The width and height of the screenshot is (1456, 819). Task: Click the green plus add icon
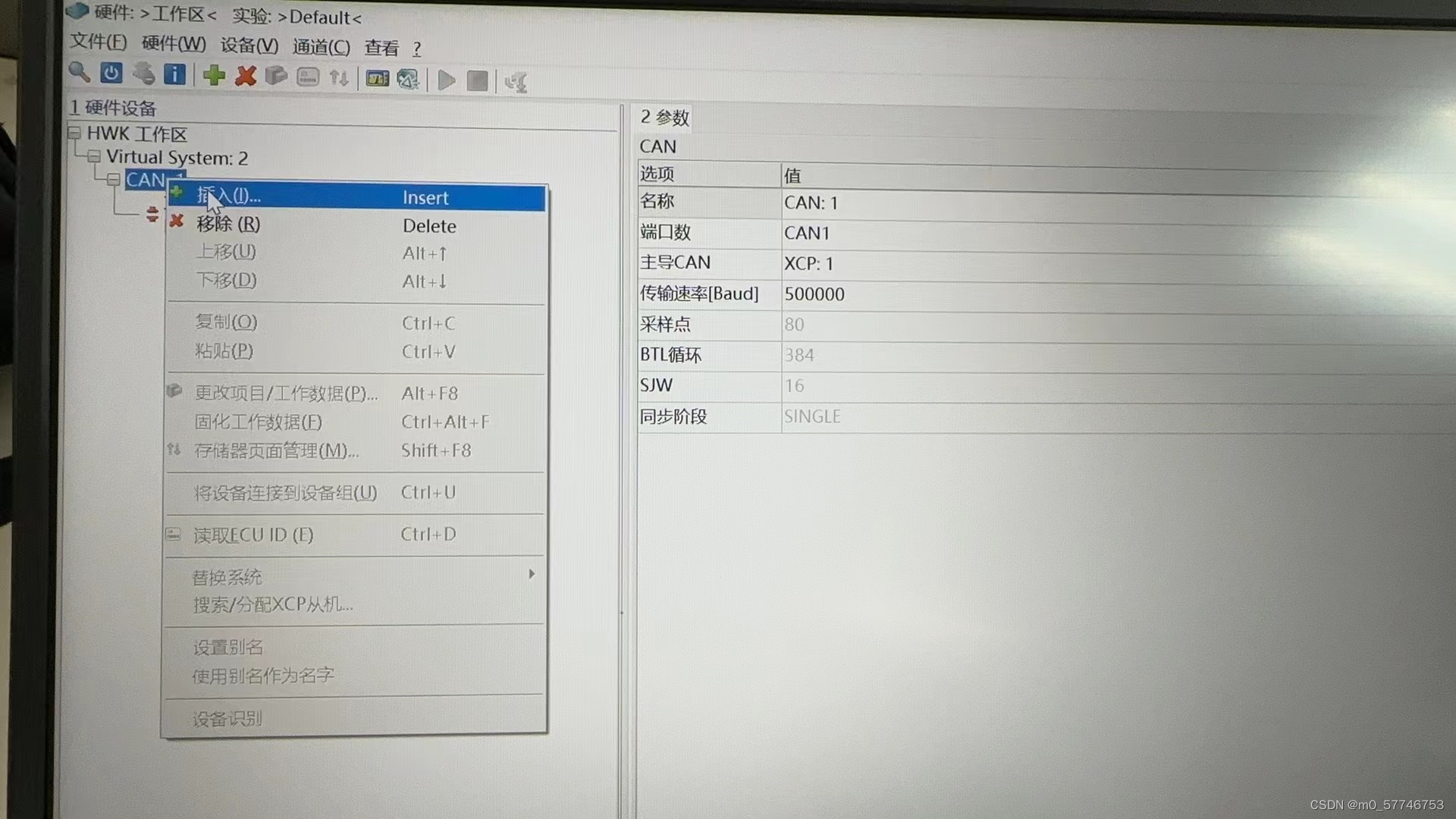click(x=214, y=75)
